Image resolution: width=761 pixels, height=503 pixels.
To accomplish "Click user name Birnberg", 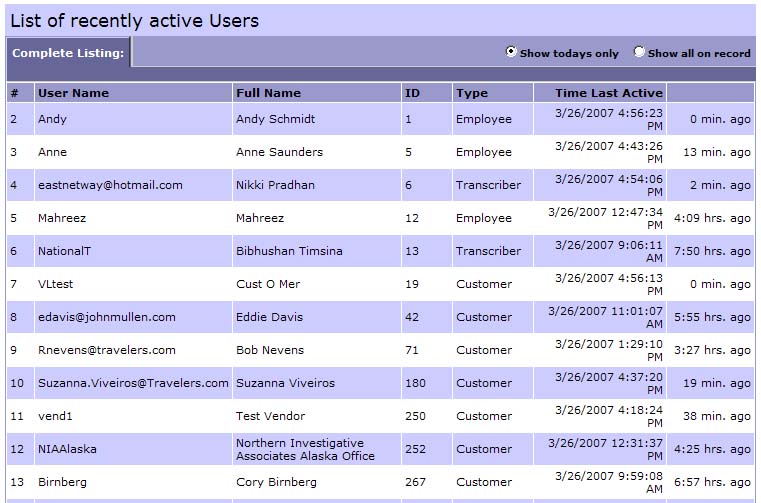I will tap(63, 482).
